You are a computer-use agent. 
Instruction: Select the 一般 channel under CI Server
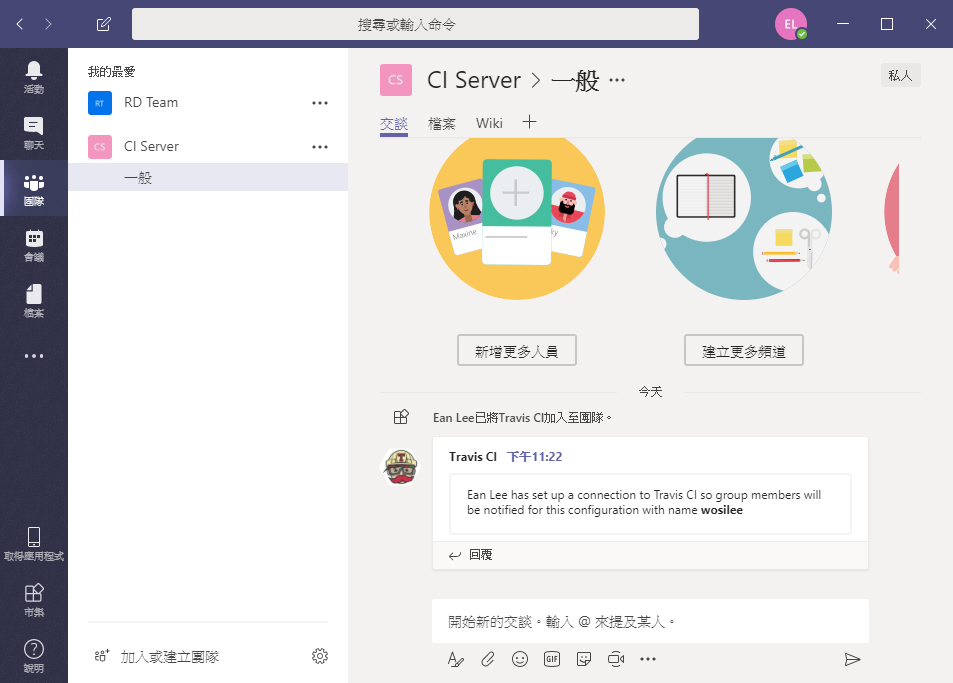208,177
